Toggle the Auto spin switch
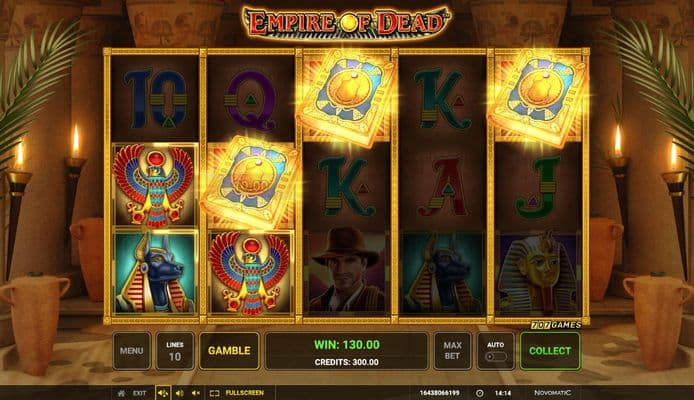The height and width of the screenshot is (400, 694). coord(495,356)
